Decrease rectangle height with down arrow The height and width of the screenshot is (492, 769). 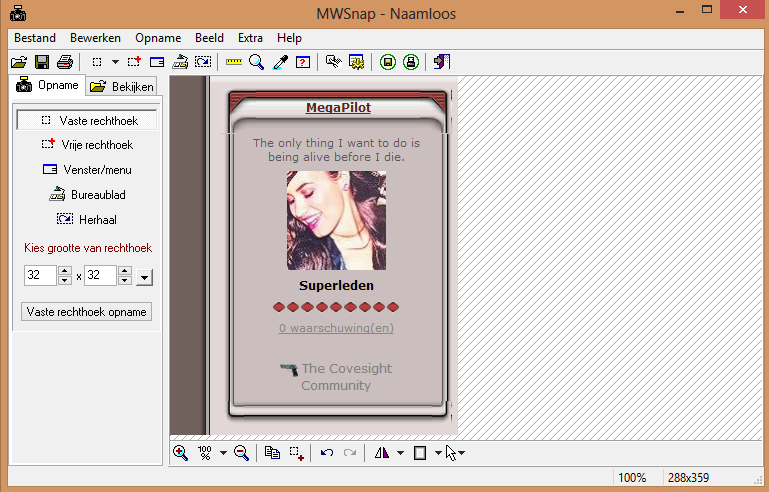point(125,280)
